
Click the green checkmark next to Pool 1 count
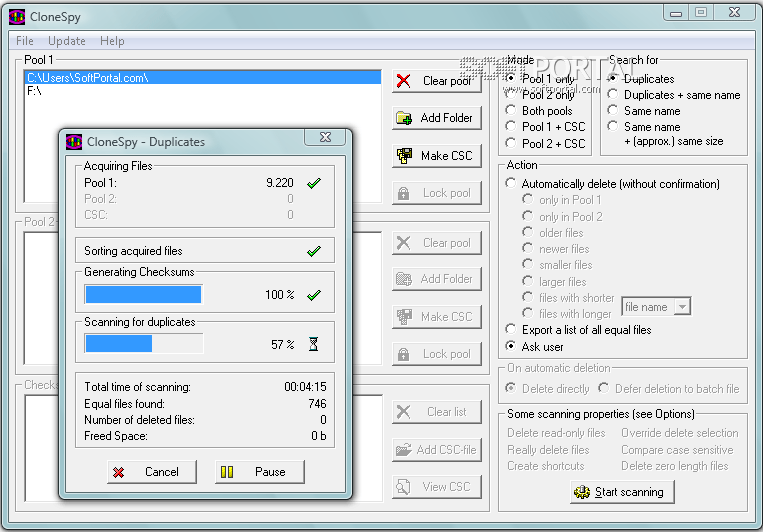pyautogui.click(x=314, y=183)
